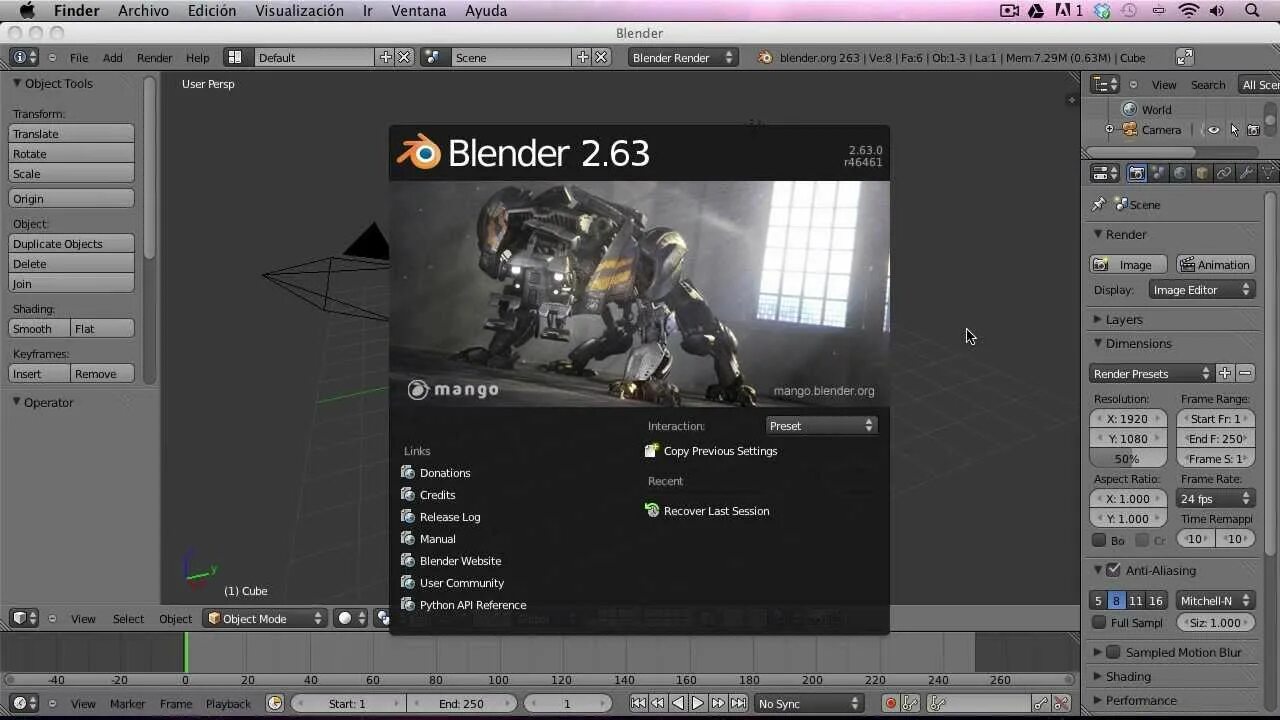Open the Display Image Editor dropdown
This screenshot has width=1280, height=720.
click(1201, 290)
